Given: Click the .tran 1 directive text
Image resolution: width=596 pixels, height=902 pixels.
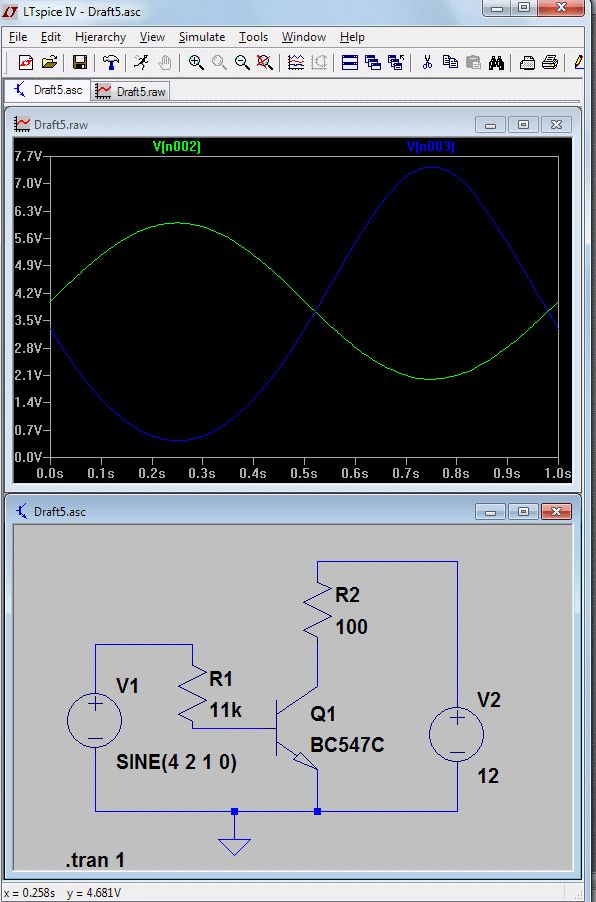Looking at the screenshot, I should tap(95, 861).
